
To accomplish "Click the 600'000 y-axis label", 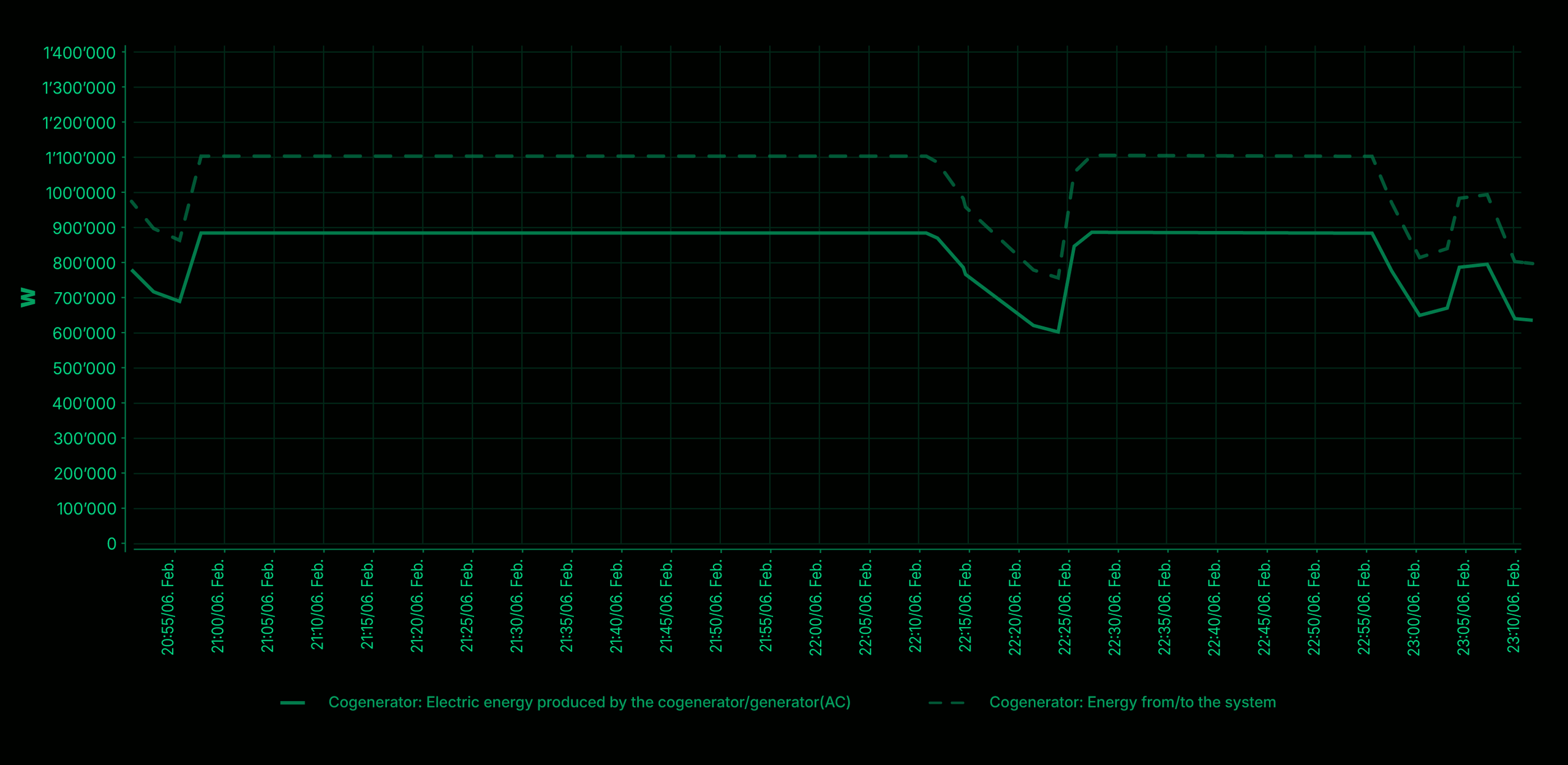I will coord(84,333).
